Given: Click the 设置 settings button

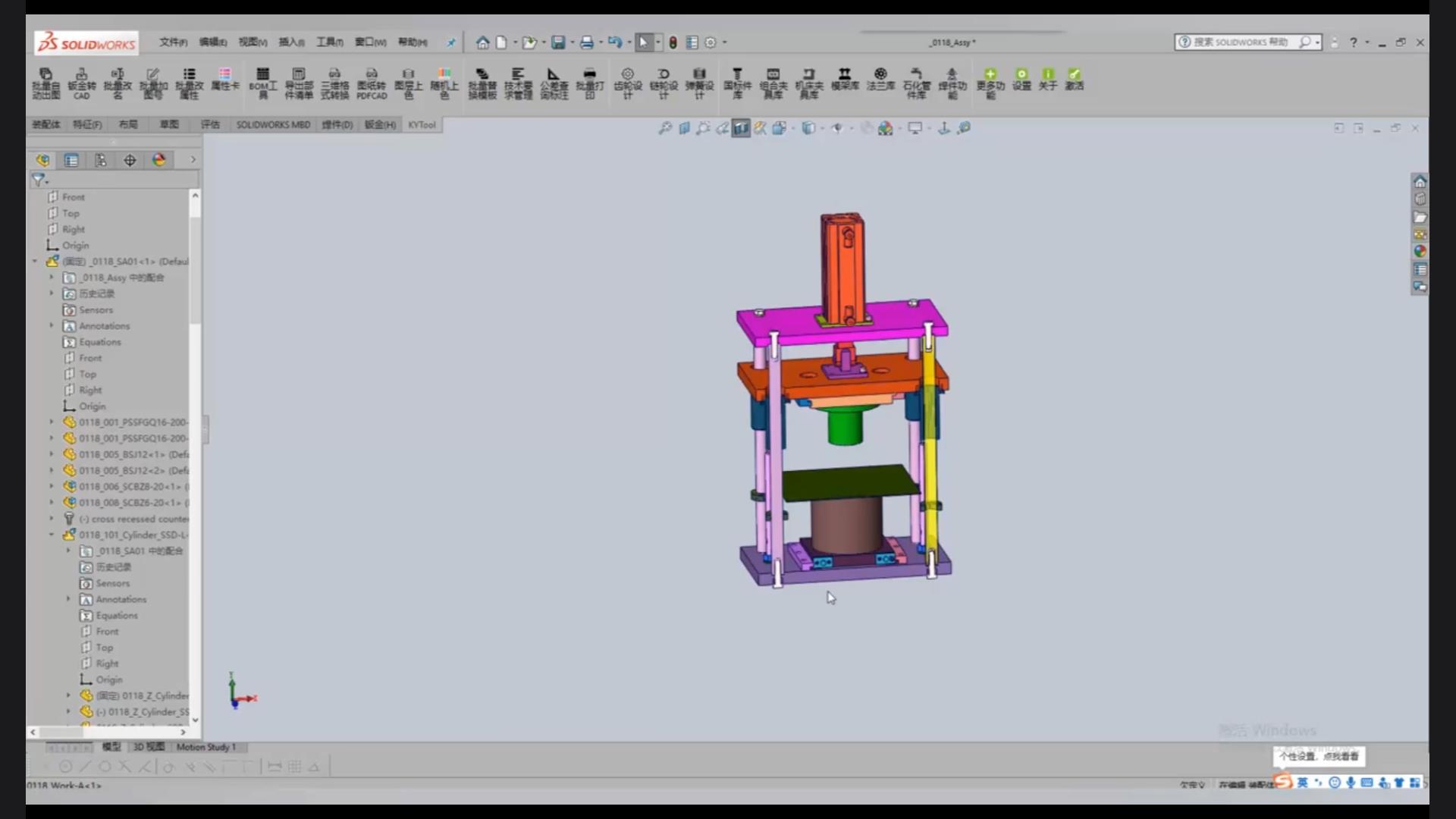Looking at the screenshot, I should [1021, 79].
